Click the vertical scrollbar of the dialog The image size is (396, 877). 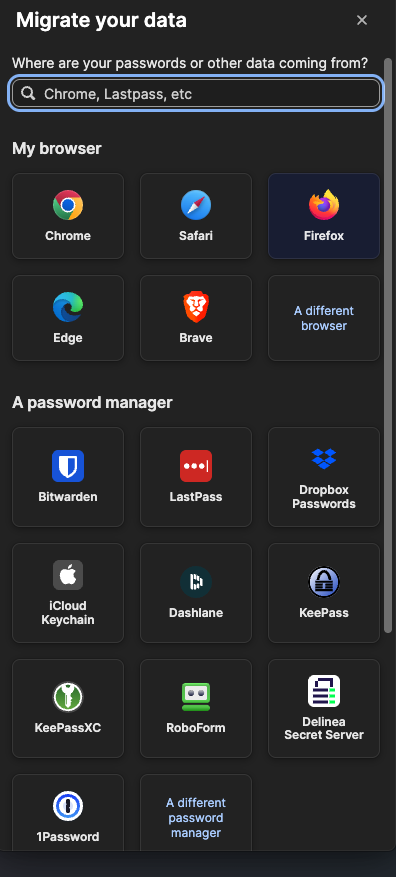(388, 347)
